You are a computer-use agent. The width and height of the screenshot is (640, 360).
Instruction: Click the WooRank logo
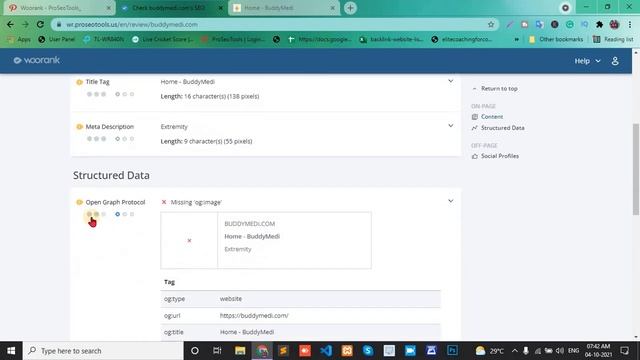(37, 60)
